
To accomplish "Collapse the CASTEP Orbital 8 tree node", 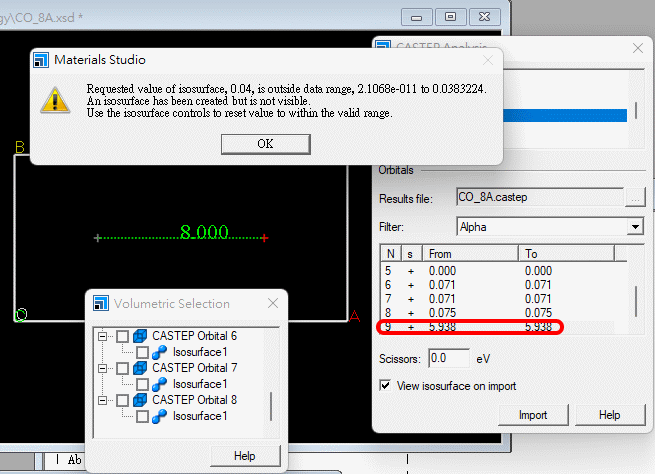I will tap(102, 400).
